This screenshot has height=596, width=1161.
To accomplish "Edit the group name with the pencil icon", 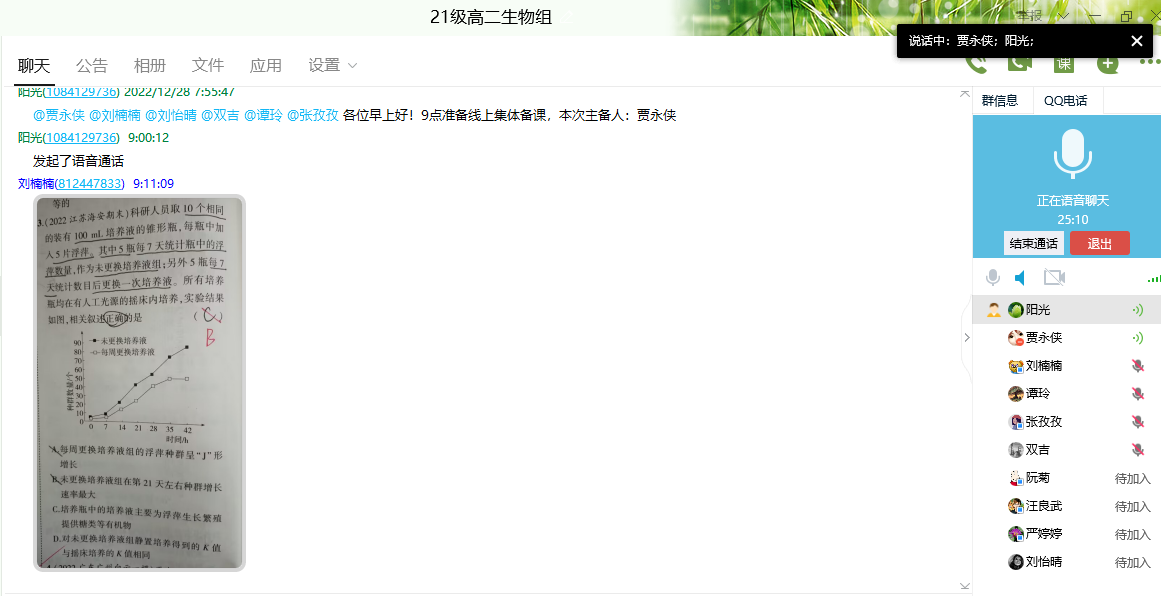I will click(566, 16).
